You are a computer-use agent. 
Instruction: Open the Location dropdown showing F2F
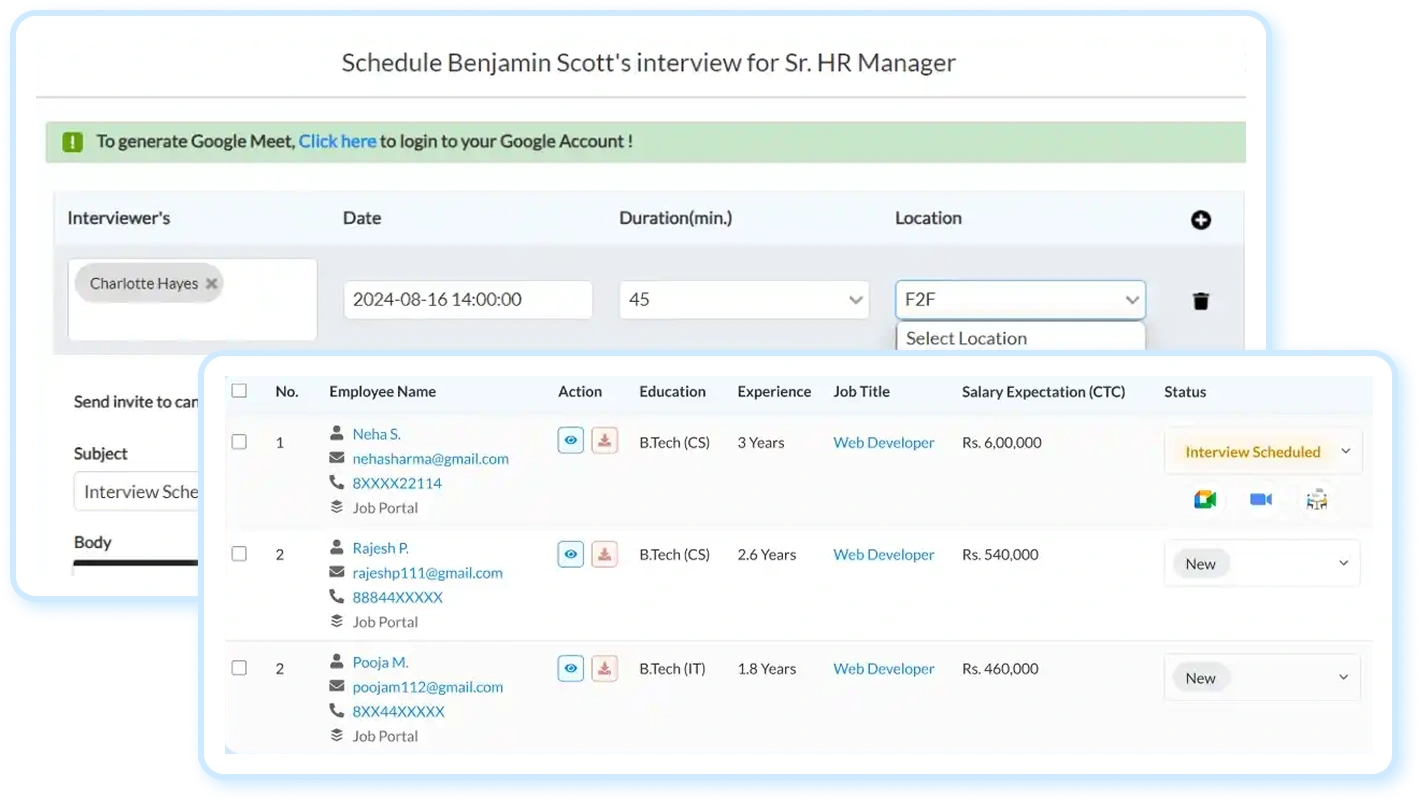(1020, 300)
